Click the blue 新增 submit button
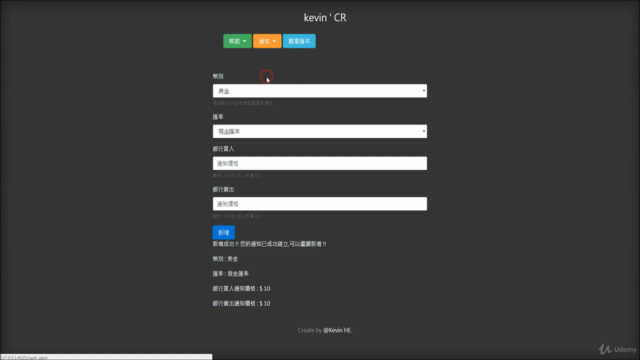640x360 pixels. [x=224, y=232]
